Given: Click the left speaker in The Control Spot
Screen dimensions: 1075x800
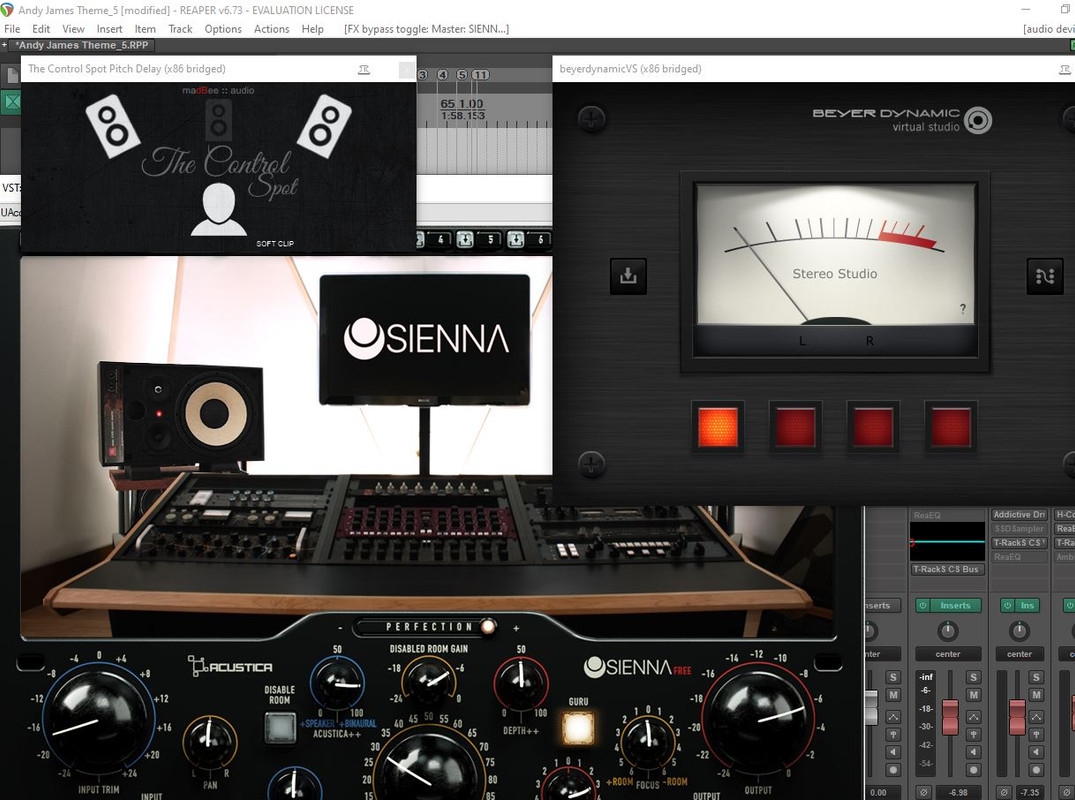Looking at the screenshot, I should point(112,125).
